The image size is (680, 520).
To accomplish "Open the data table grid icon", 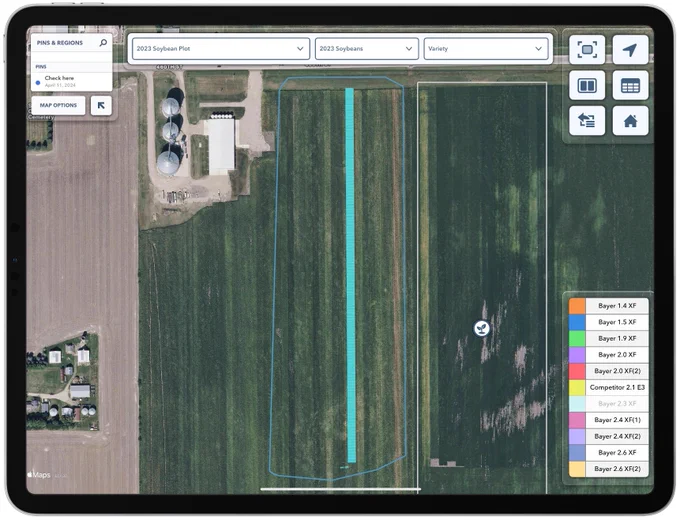I will [630, 85].
